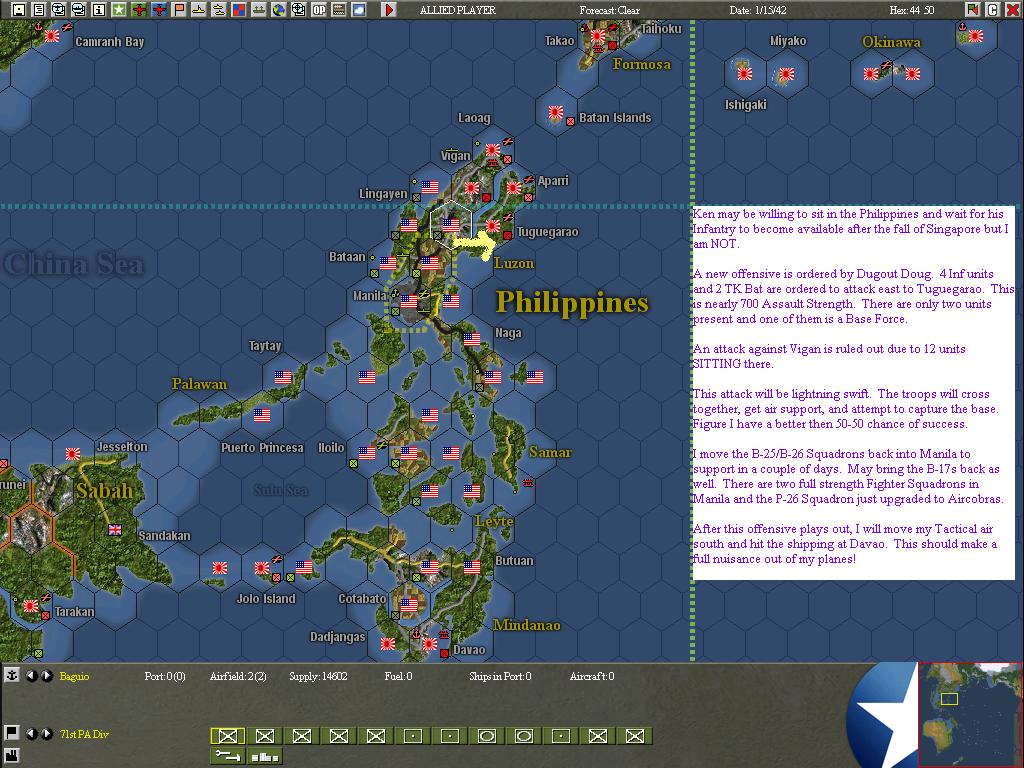1024x768 pixels.
Task: Click the 'OP' toolbar button
Action: click(319, 9)
